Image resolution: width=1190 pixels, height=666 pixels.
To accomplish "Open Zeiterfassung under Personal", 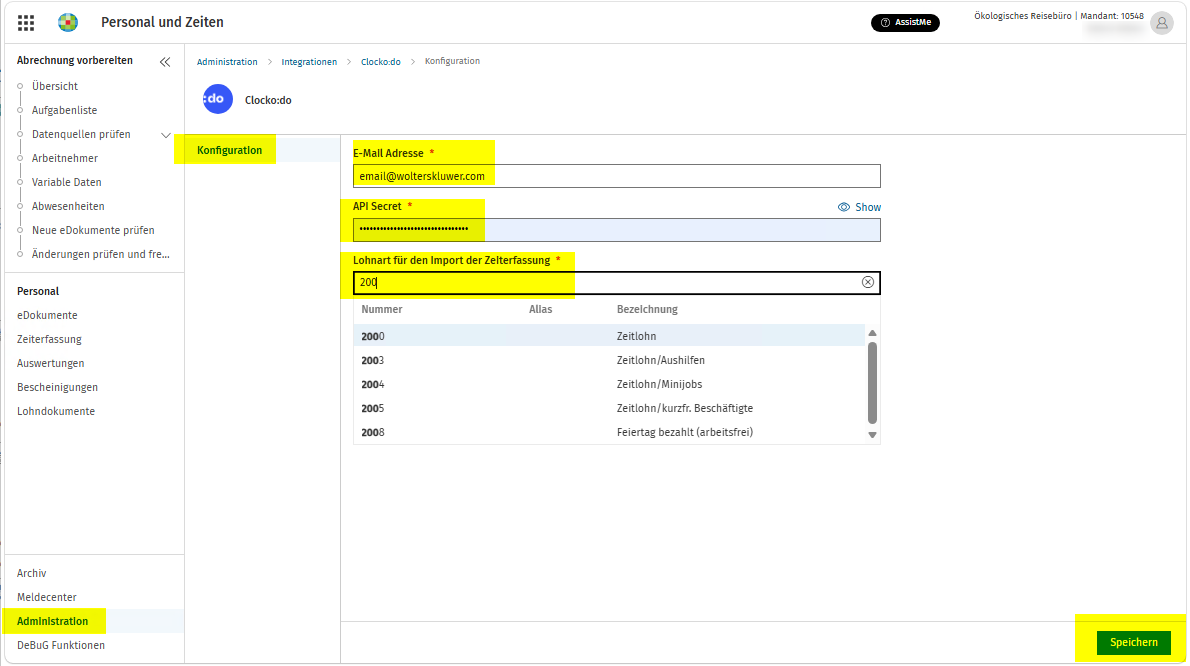I will click(49, 340).
